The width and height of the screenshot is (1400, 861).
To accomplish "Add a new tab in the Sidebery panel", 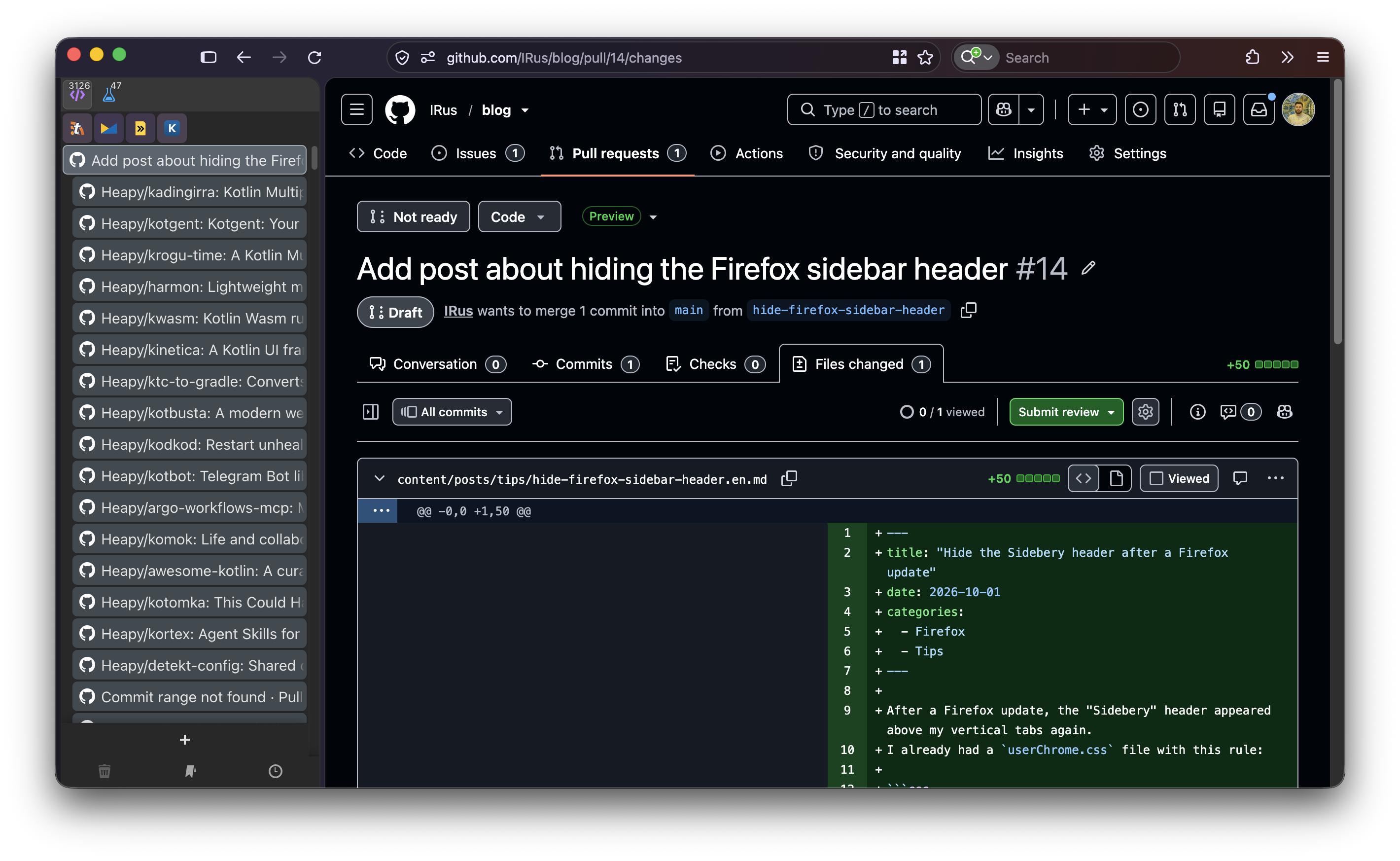I will click(185, 740).
